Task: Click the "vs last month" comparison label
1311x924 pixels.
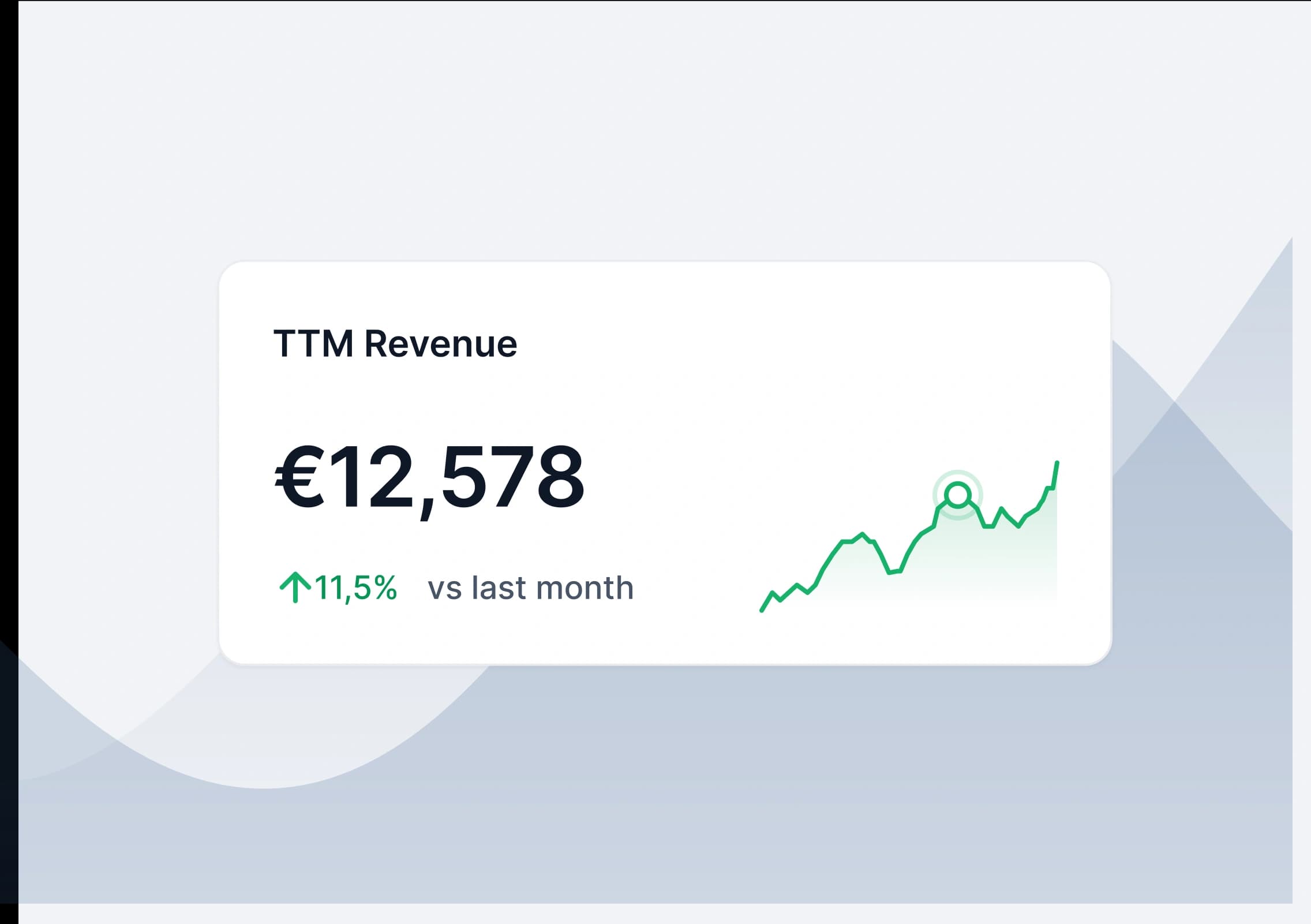Action: click(x=530, y=588)
